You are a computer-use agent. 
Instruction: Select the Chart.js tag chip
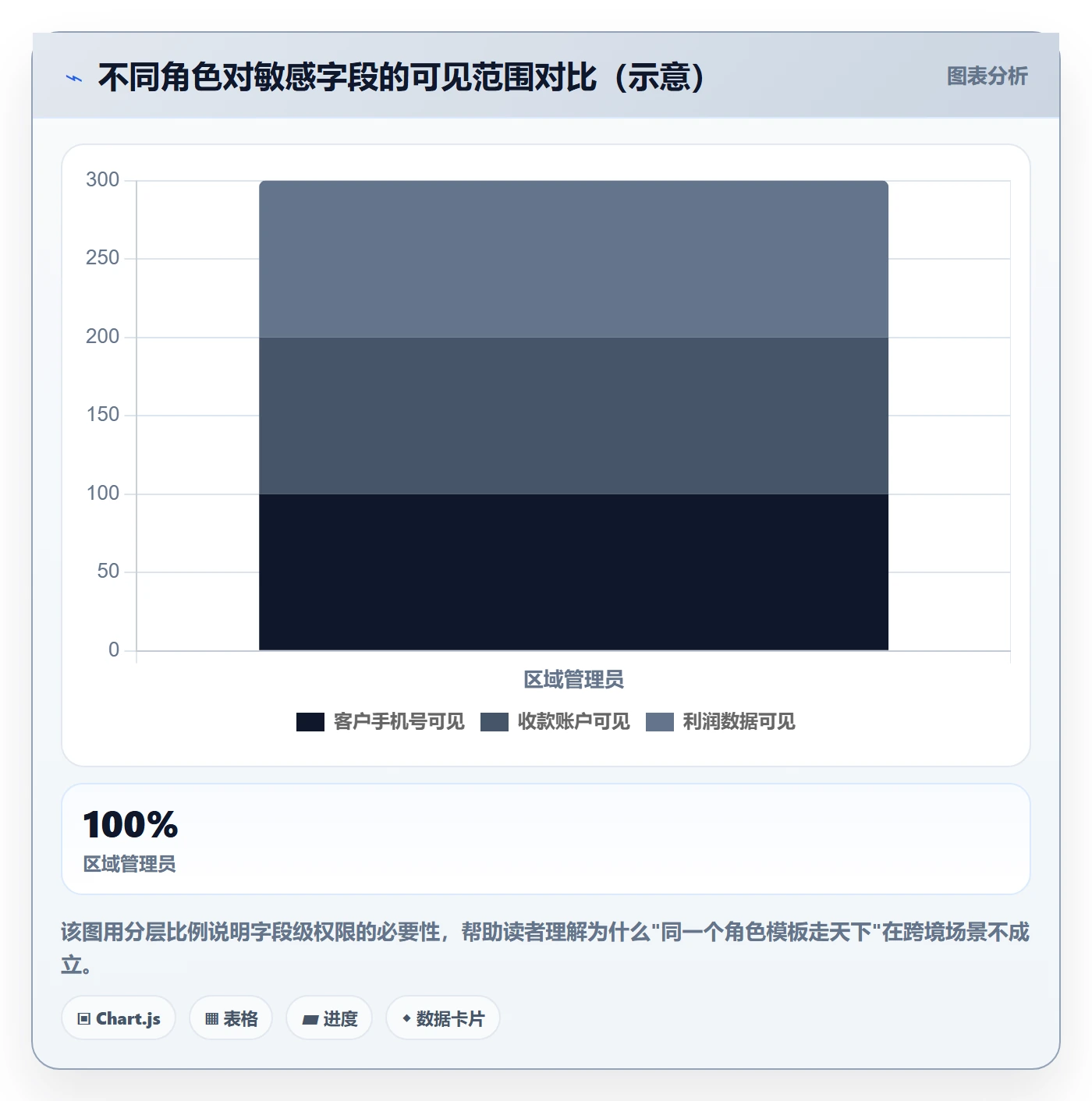(x=119, y=1018)
